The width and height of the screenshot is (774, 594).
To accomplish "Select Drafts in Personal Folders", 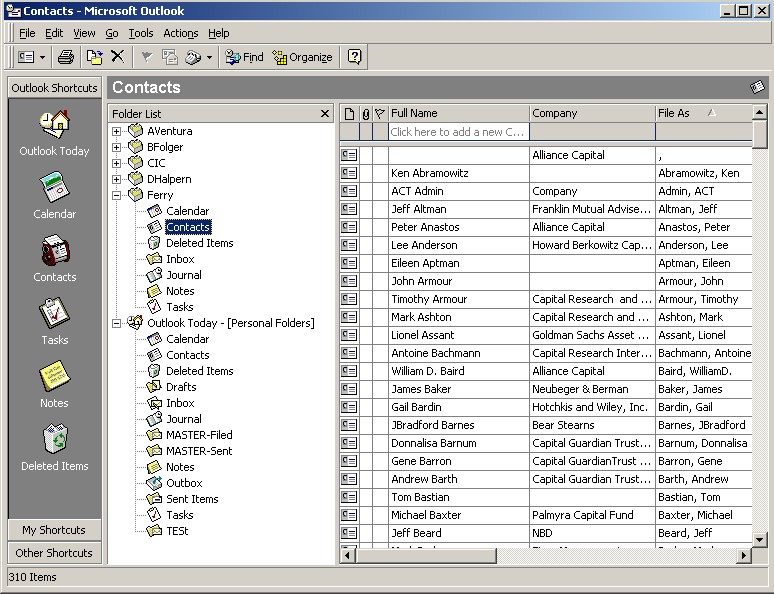I will pyautogui.click(x=181, y=387).
